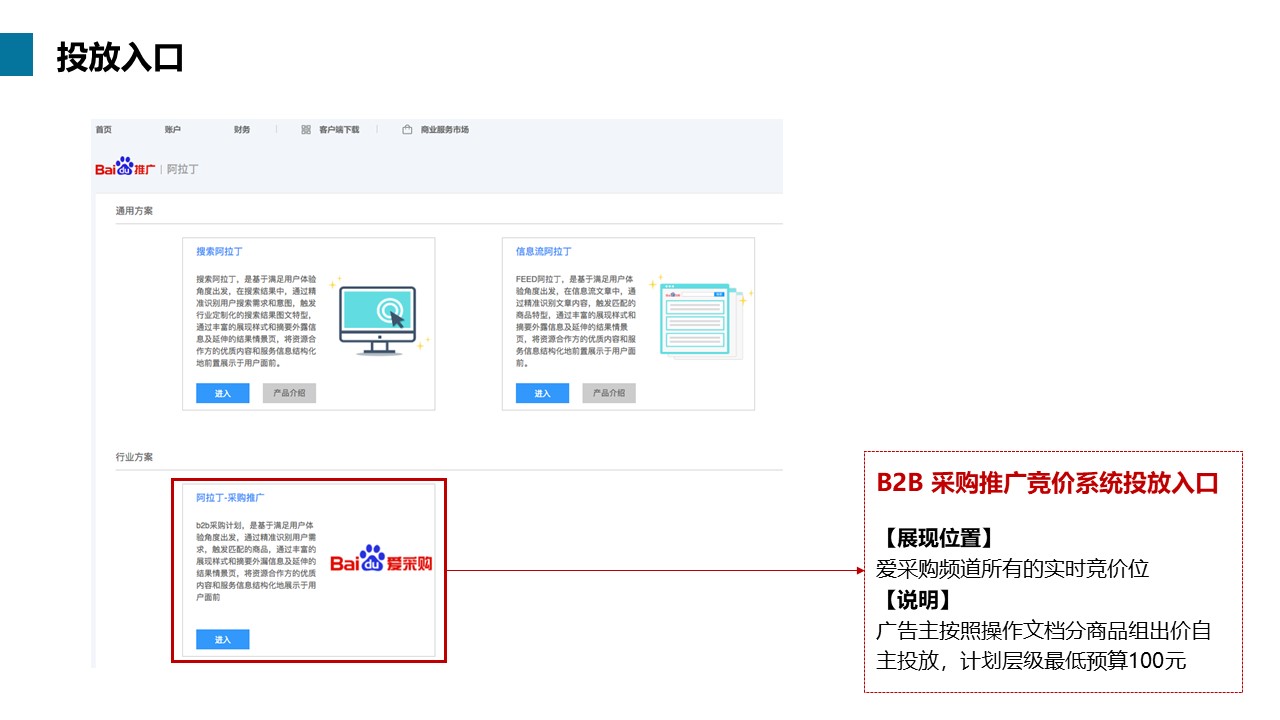1280x720 pixels.
Task: Click the Baidu 推广 logo
Action: click(x=126, y=168)
